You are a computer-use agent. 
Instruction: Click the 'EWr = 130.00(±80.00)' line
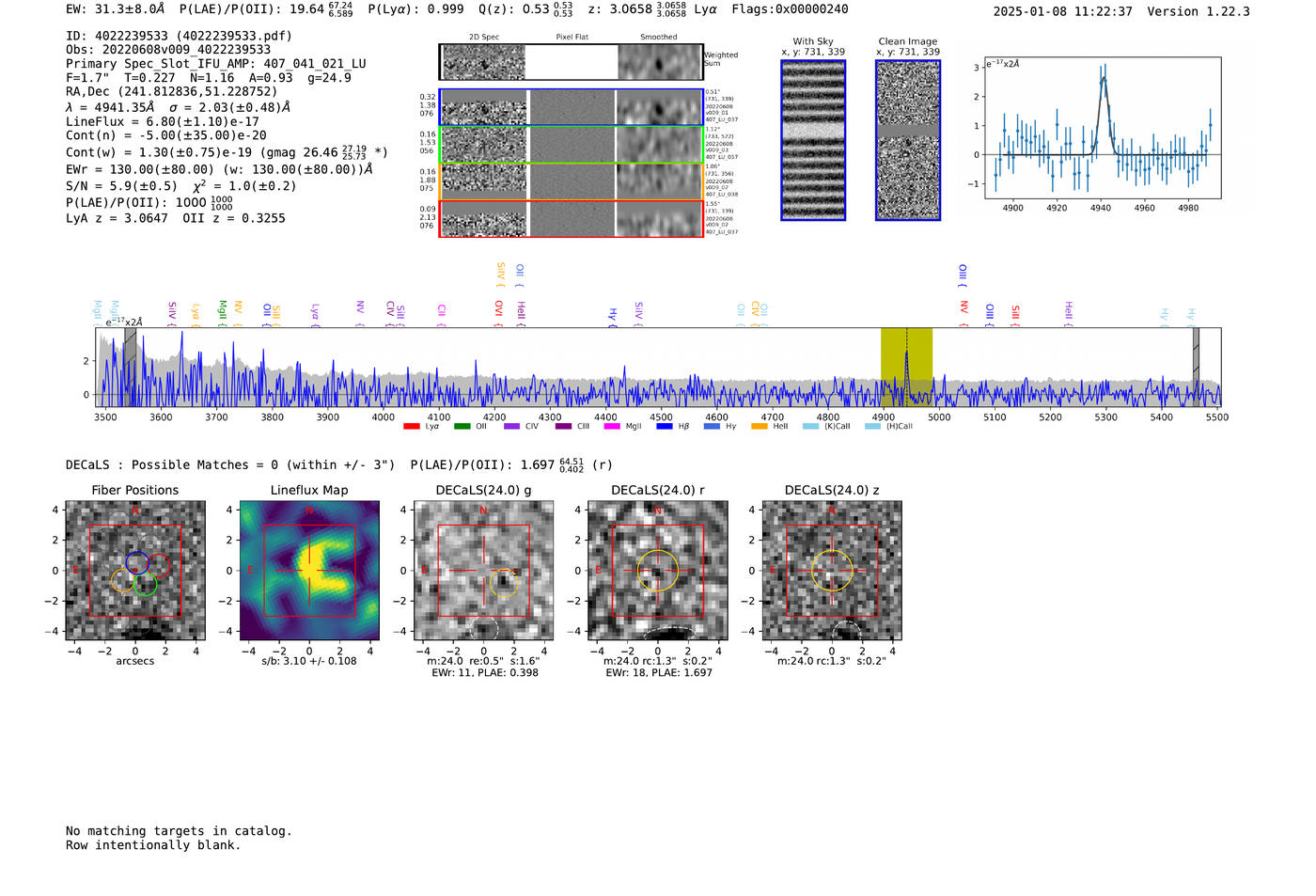pyautogui.click(x=219, y=169)
